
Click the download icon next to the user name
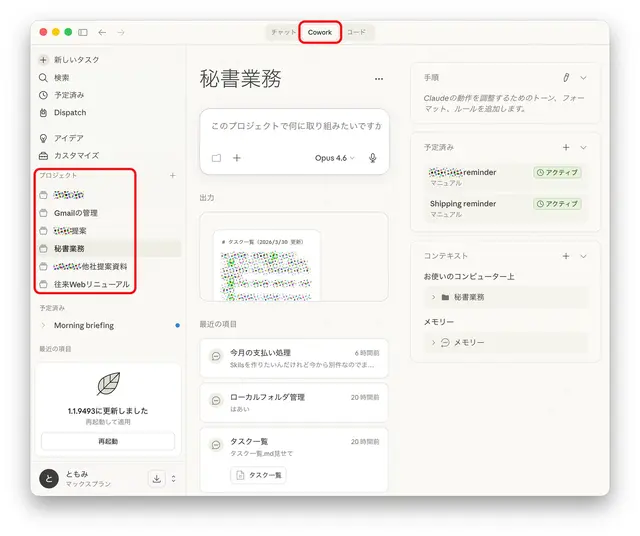click(x=157, y=478)
